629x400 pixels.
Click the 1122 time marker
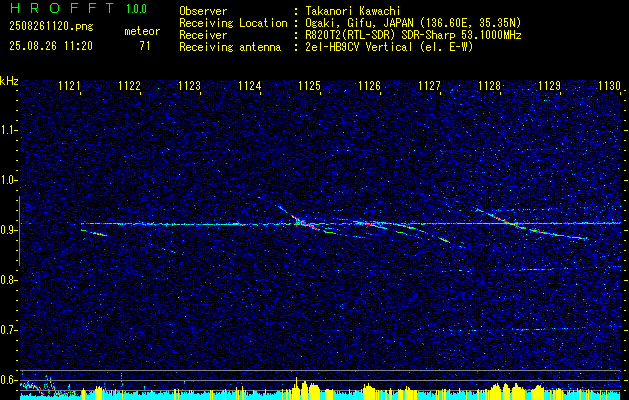[130, 86]
